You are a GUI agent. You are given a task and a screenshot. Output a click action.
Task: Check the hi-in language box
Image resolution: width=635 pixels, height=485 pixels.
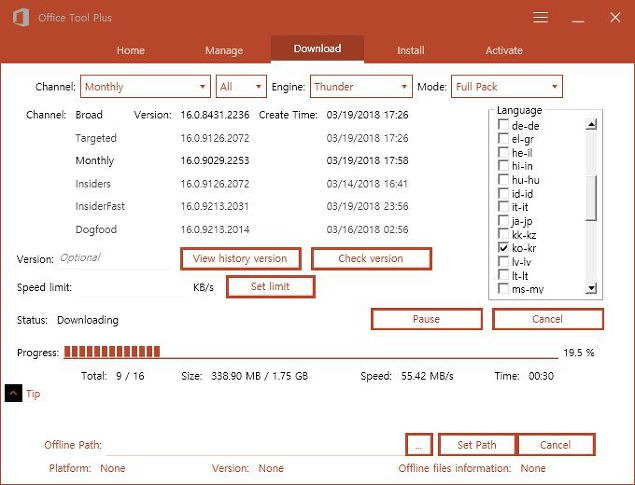tap(503, 166)
